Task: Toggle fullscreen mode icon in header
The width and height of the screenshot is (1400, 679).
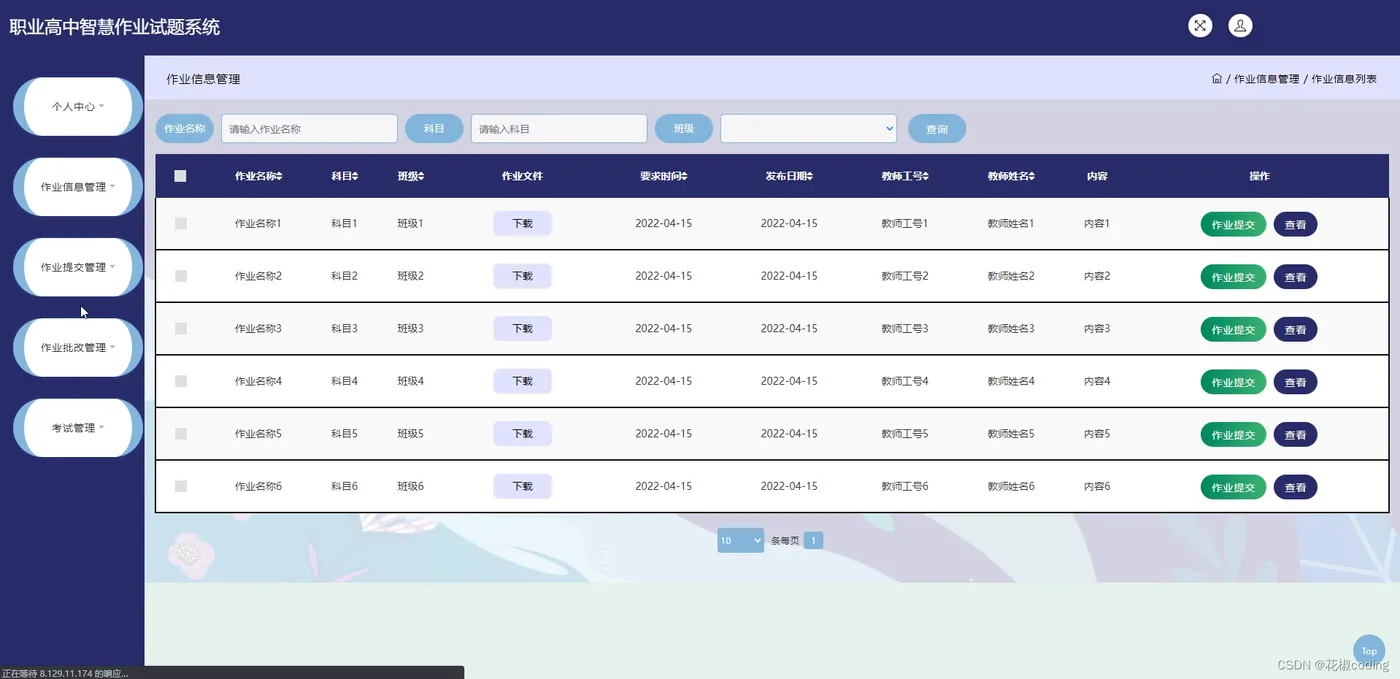Action: (1200, 26)
